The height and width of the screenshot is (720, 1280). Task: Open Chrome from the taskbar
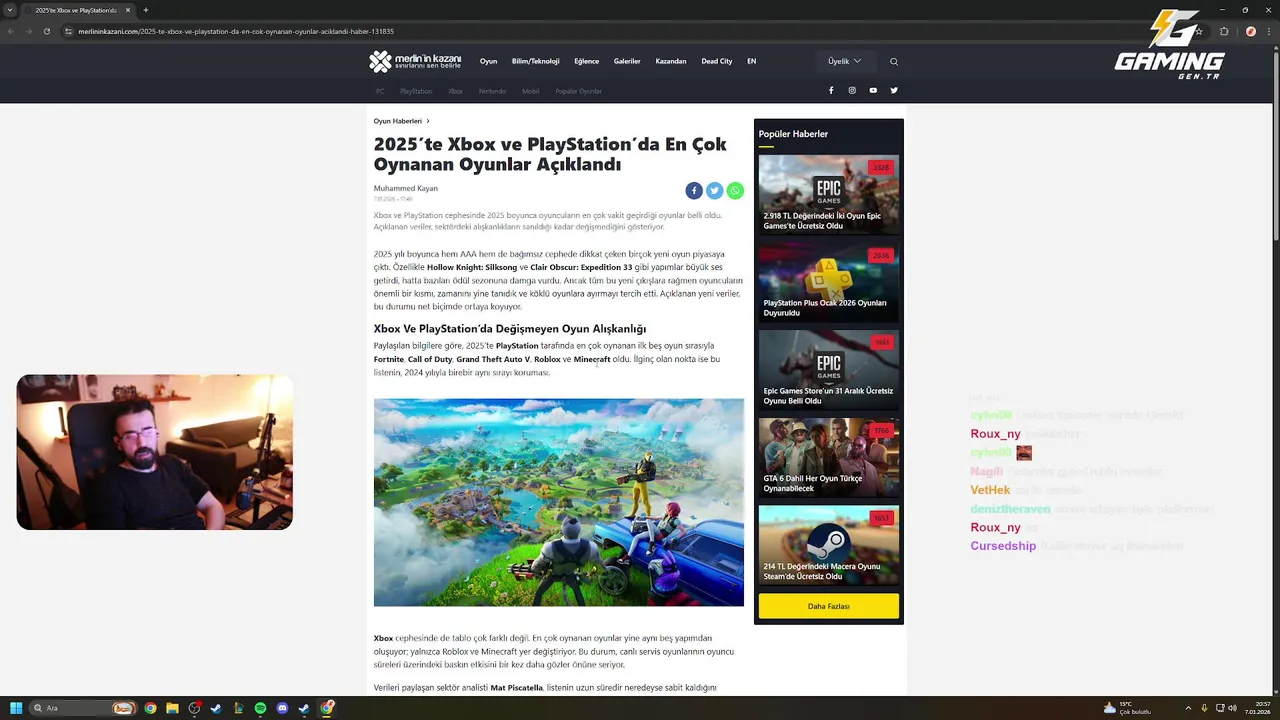[x=150, y=708]
